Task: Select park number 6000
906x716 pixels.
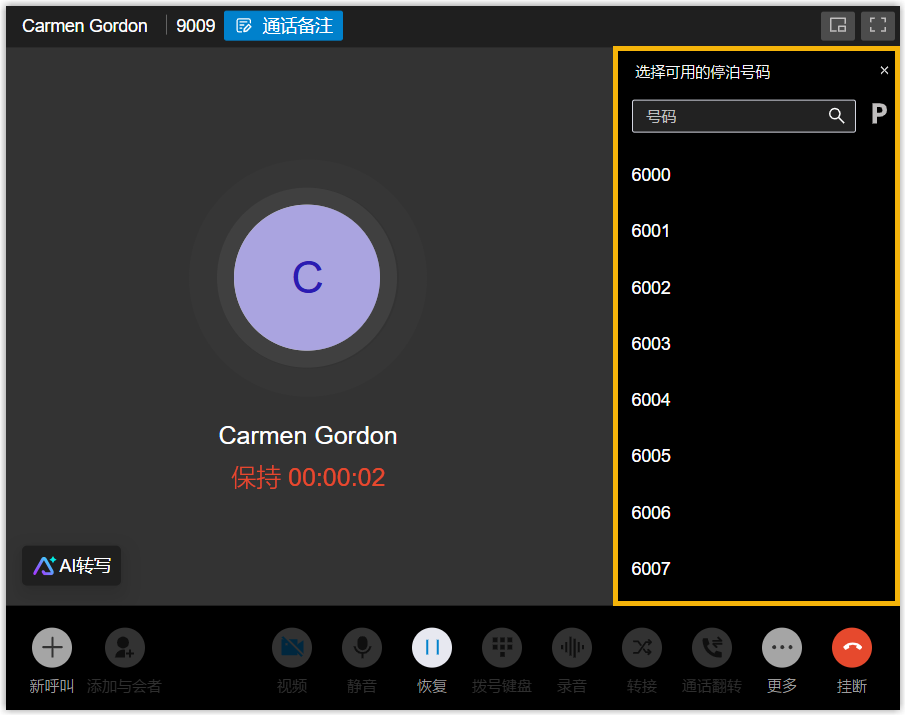Action: point(651,175)
